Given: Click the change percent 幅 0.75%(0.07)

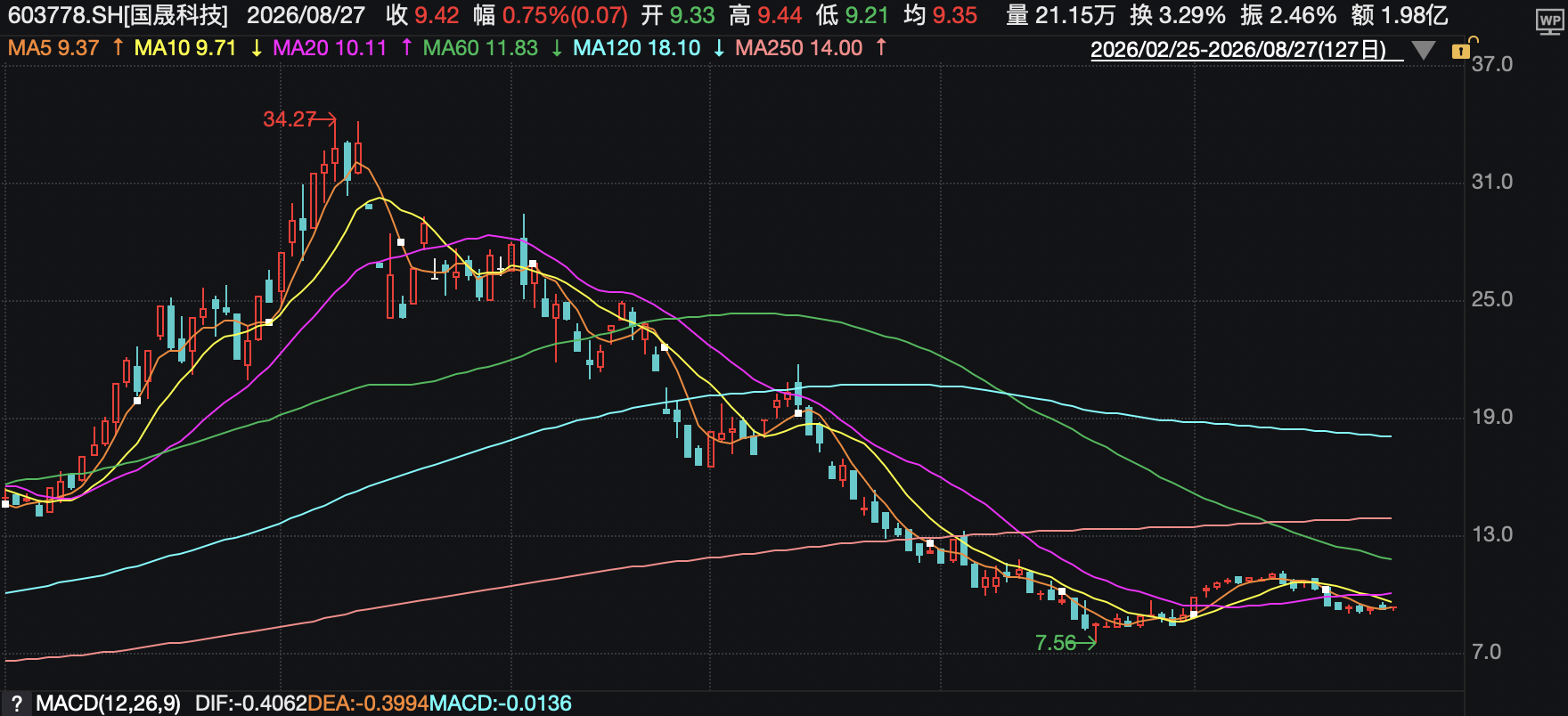Looking at the screenshot, I should [550, 16].
